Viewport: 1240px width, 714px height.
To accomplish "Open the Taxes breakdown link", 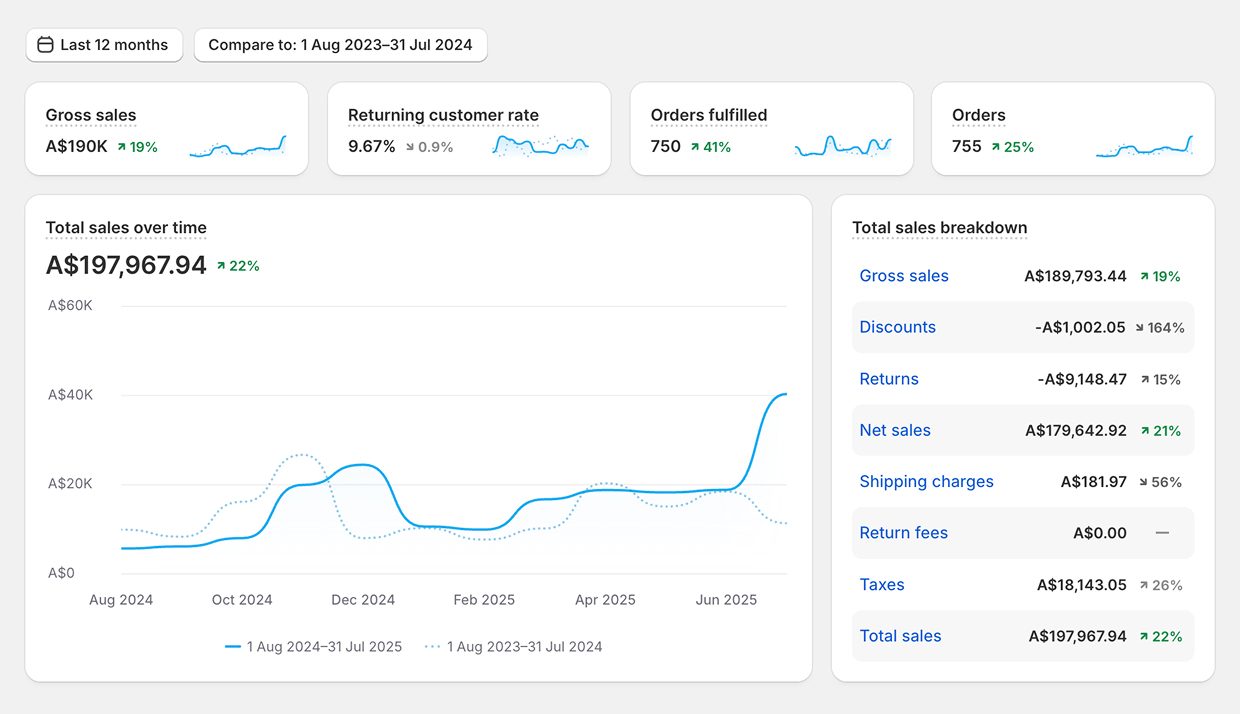I will point(882,585).
